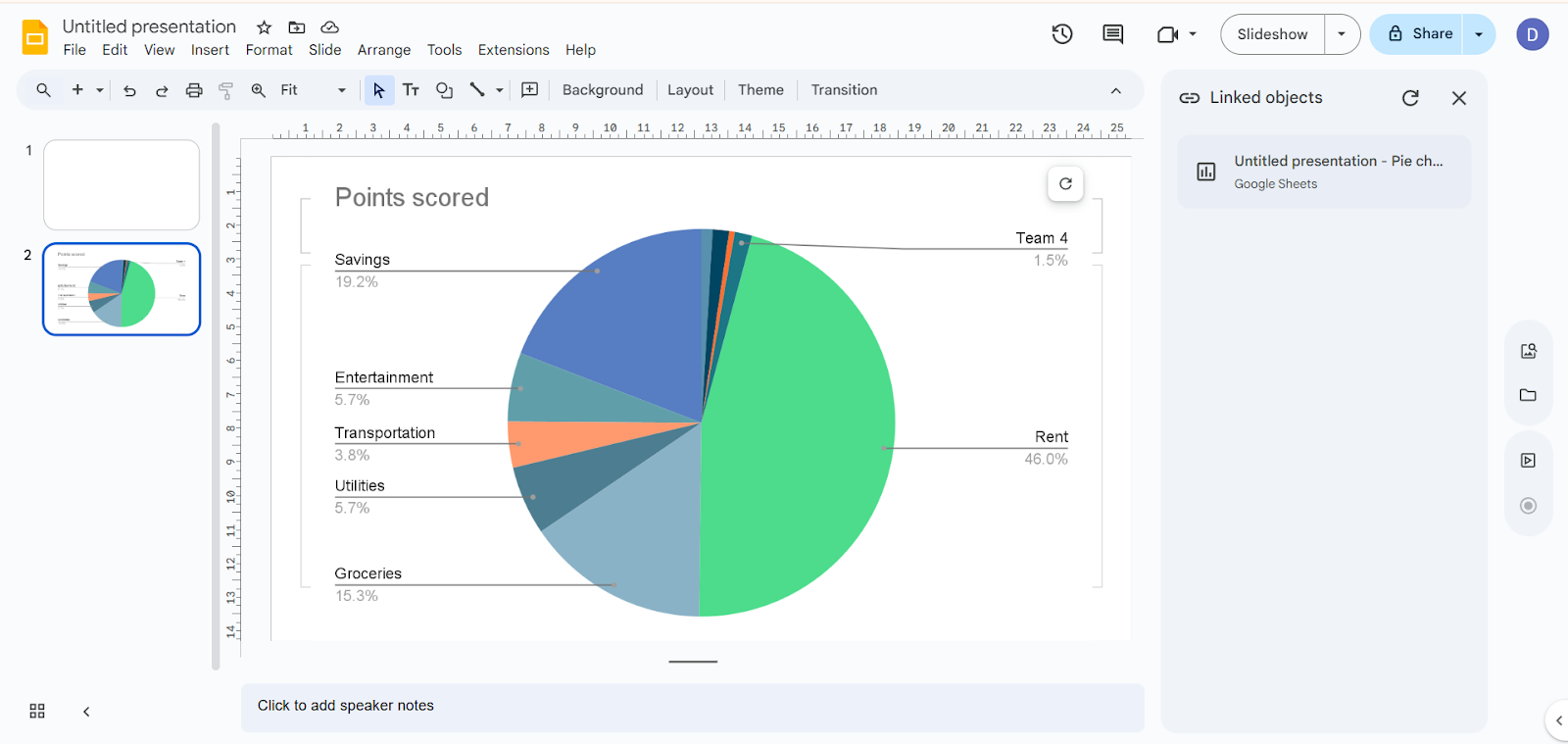Open Slideshow options dropdown arrow

[x=1342, y=34]
